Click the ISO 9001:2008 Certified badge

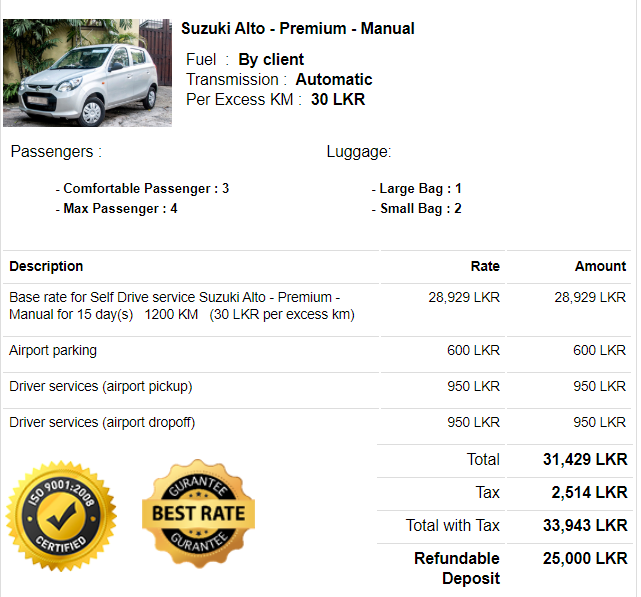point(61,516)
